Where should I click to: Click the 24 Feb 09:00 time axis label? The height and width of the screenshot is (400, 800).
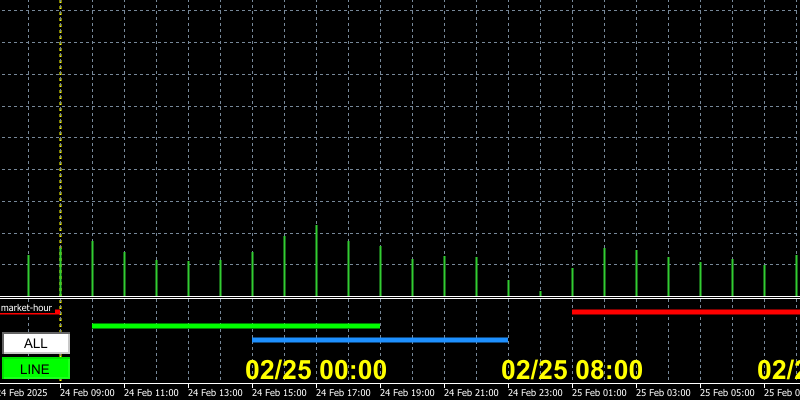[x=87, y=393]
